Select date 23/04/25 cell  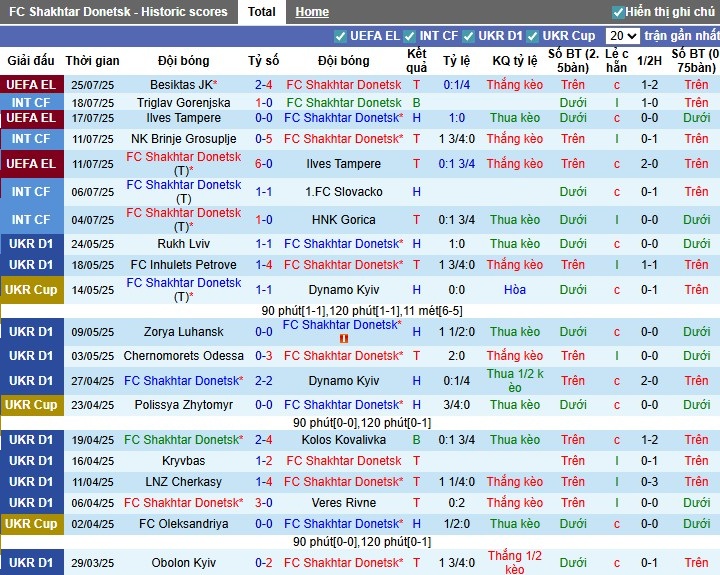(x=92, y=405)
